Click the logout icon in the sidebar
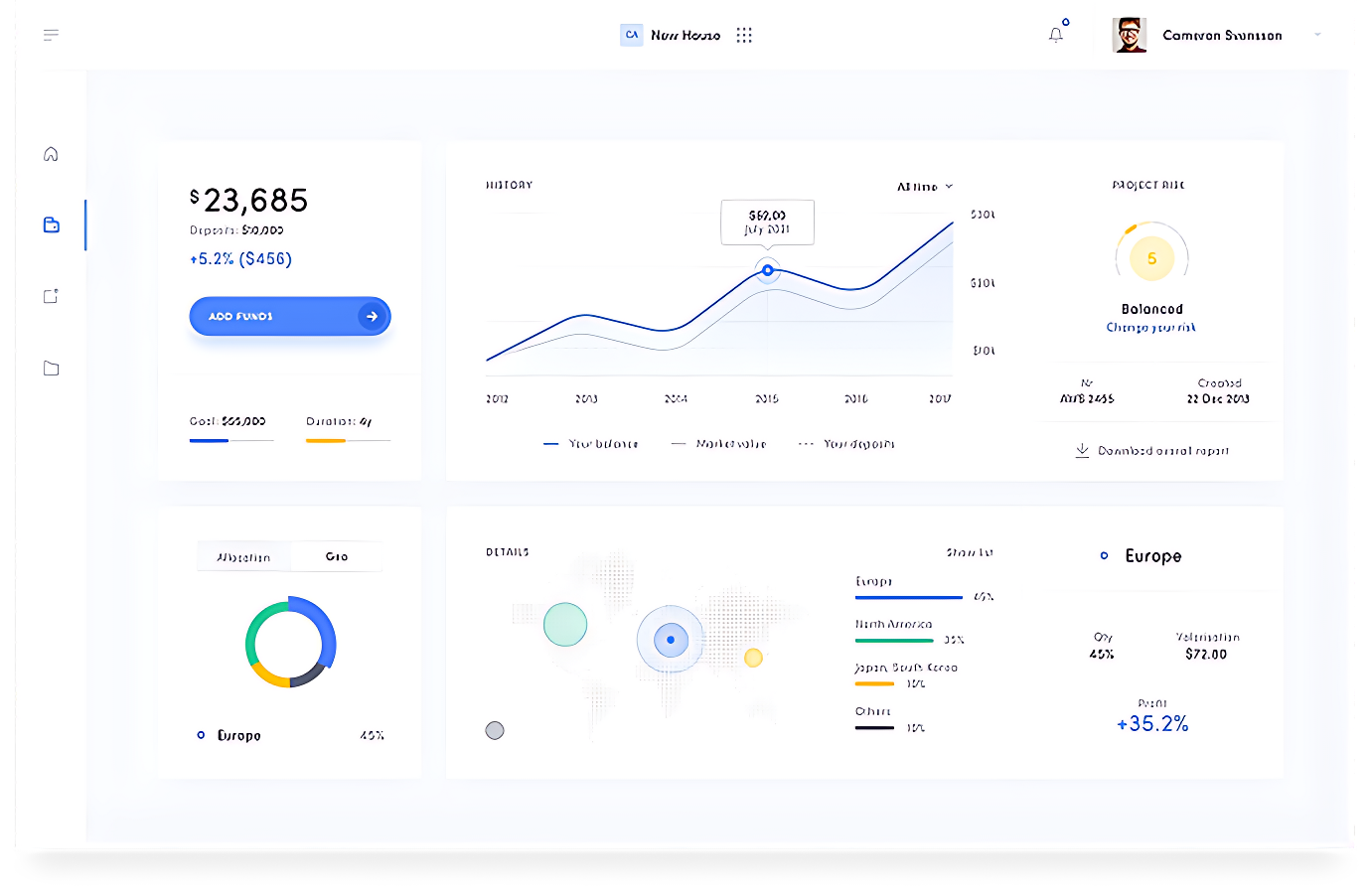 pyautogui.click(x=51, y=296)
